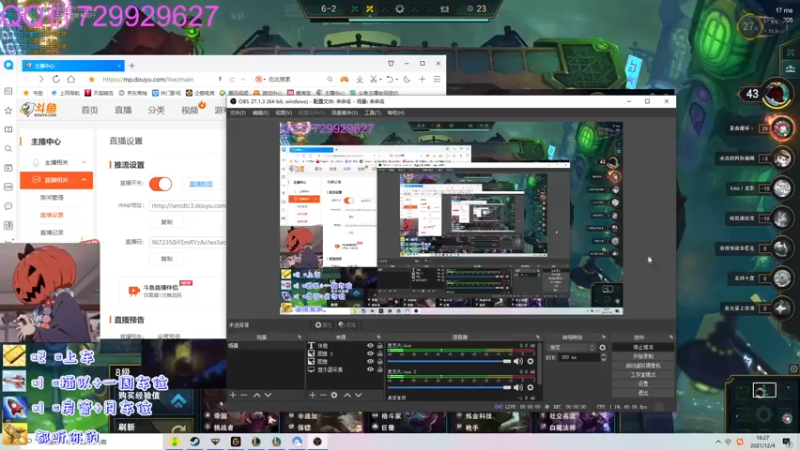Open browser screenshot scissors tool
Viewport: 800px width, 450px height.
point(373,79)
